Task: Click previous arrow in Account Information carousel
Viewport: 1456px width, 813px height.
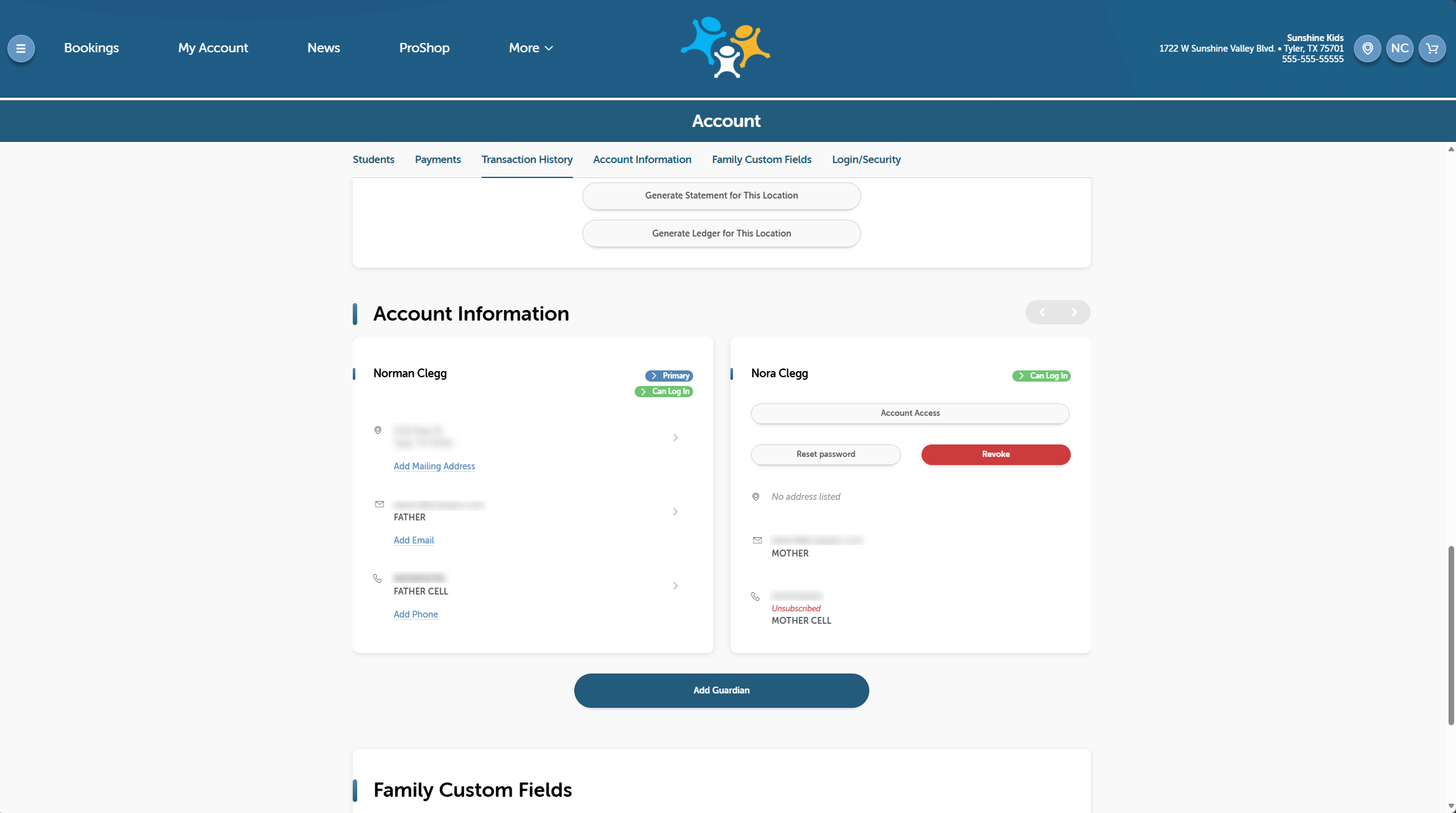Action: click(1042, 313)
